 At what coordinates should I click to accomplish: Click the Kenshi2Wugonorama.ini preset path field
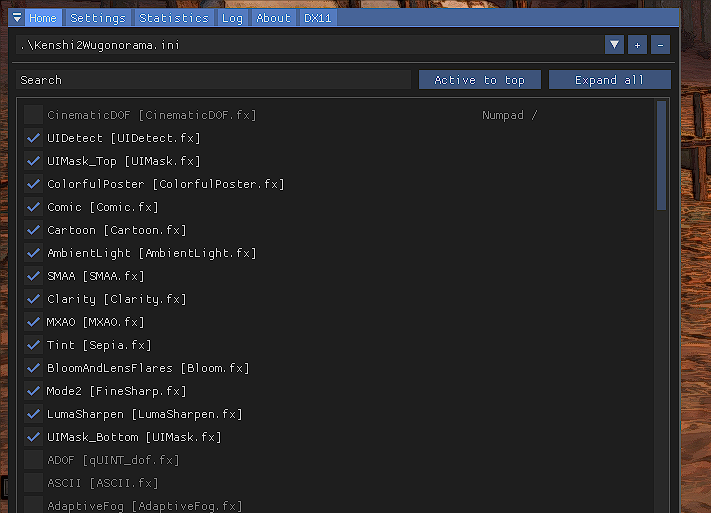pos(310,45)
